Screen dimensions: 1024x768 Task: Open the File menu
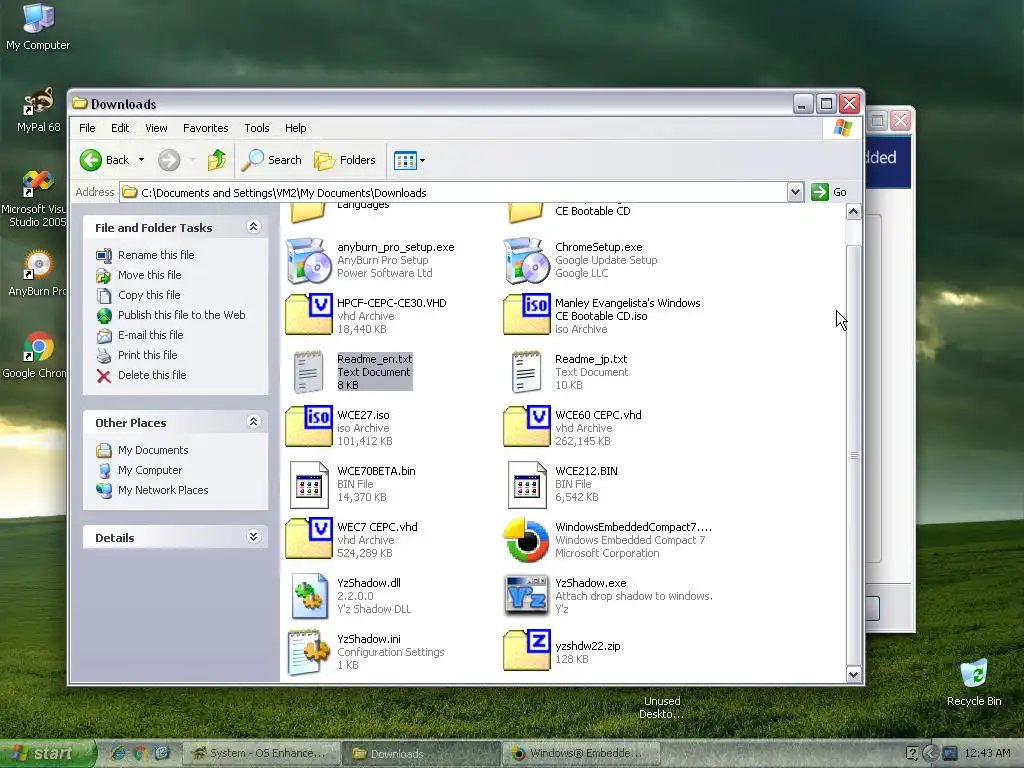coord(87,128)
